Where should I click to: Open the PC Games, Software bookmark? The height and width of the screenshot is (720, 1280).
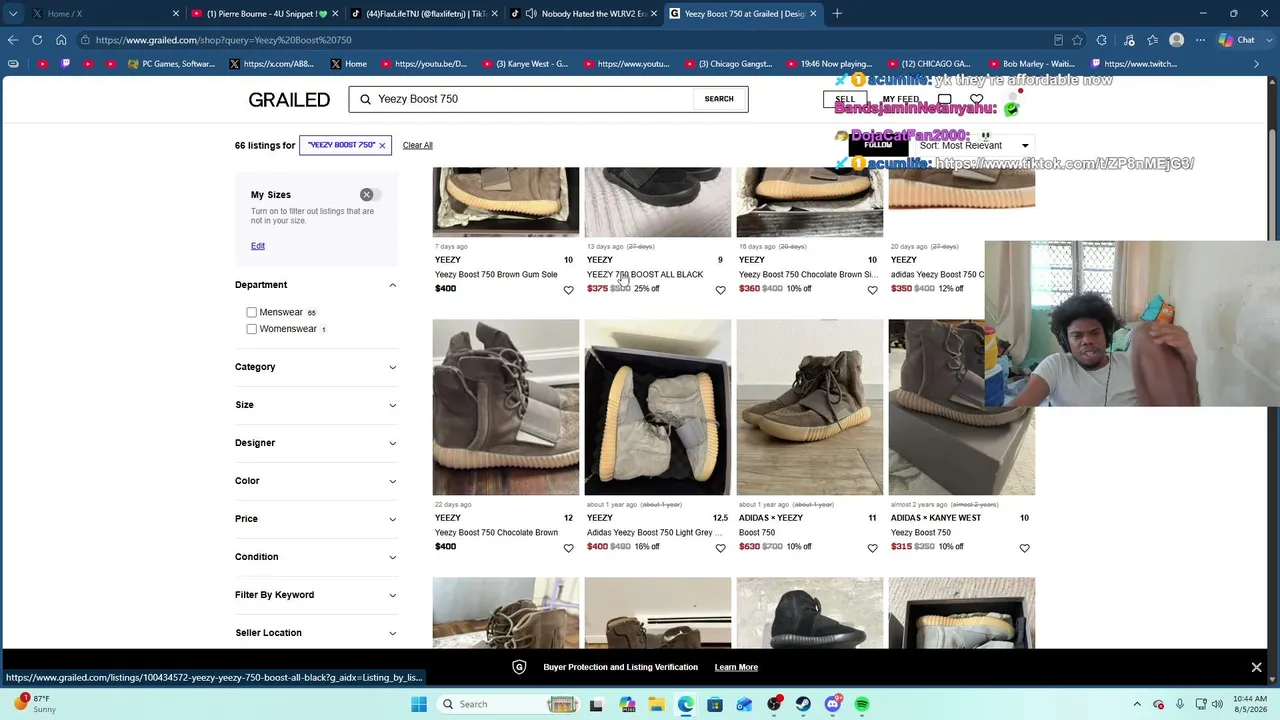(x=171, y=64)
